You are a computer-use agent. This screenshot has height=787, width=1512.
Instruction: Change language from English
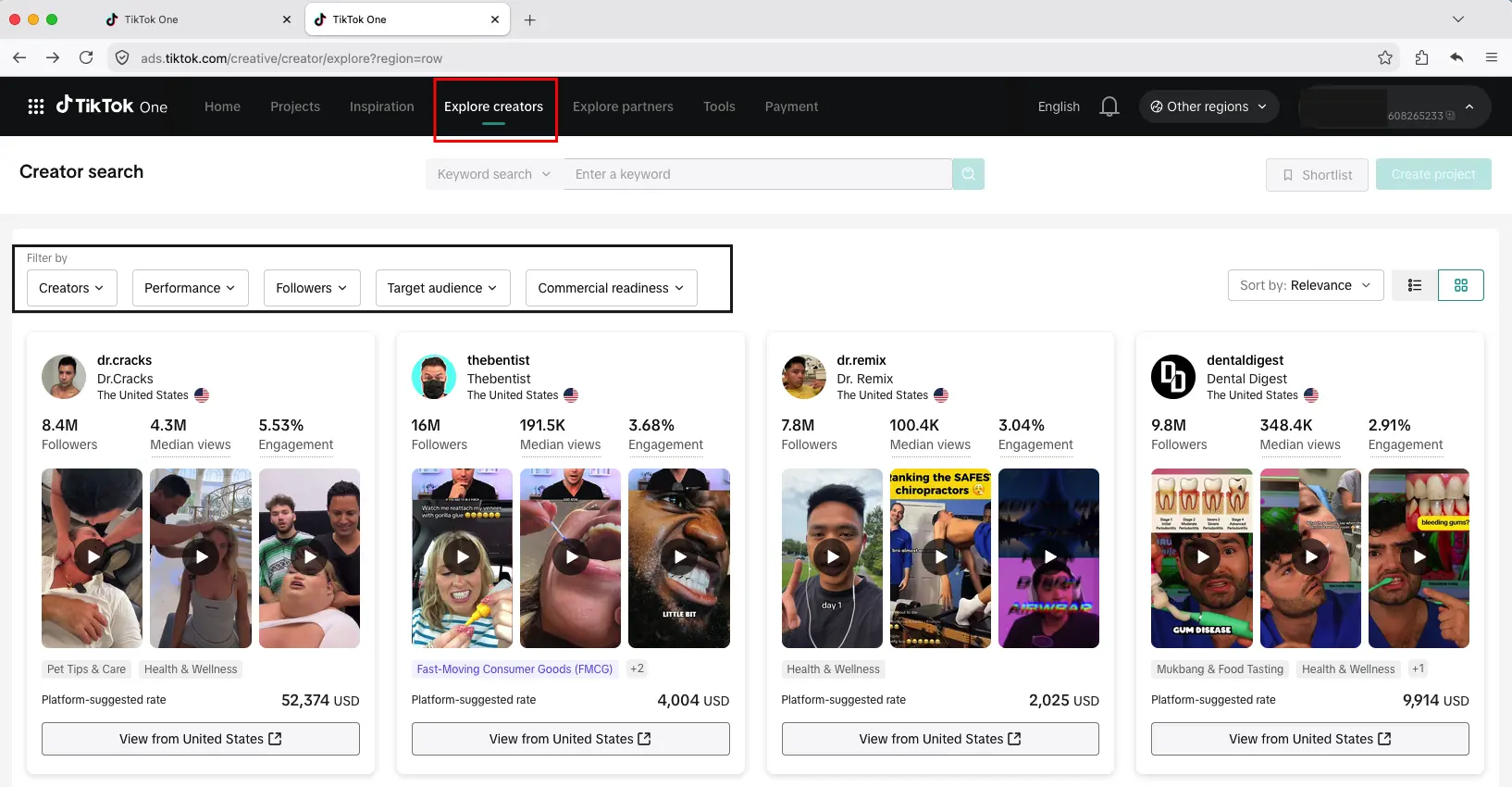pos(1059,106)
